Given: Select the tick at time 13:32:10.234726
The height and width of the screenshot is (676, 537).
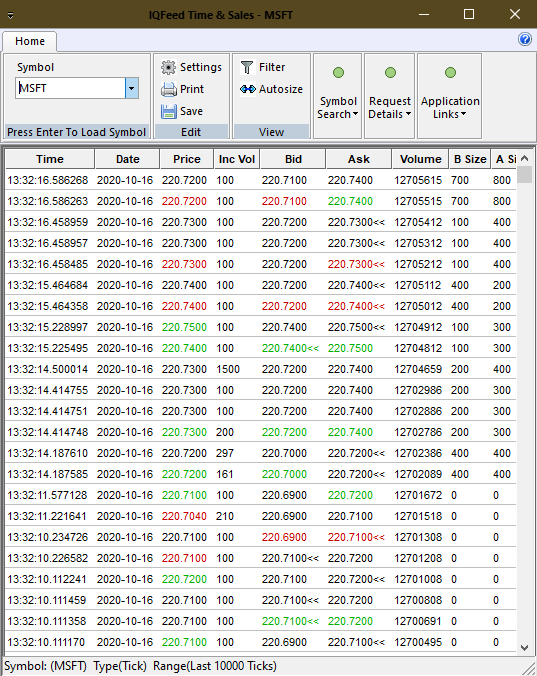Looking at the screenshot, I should coord(261,538).
